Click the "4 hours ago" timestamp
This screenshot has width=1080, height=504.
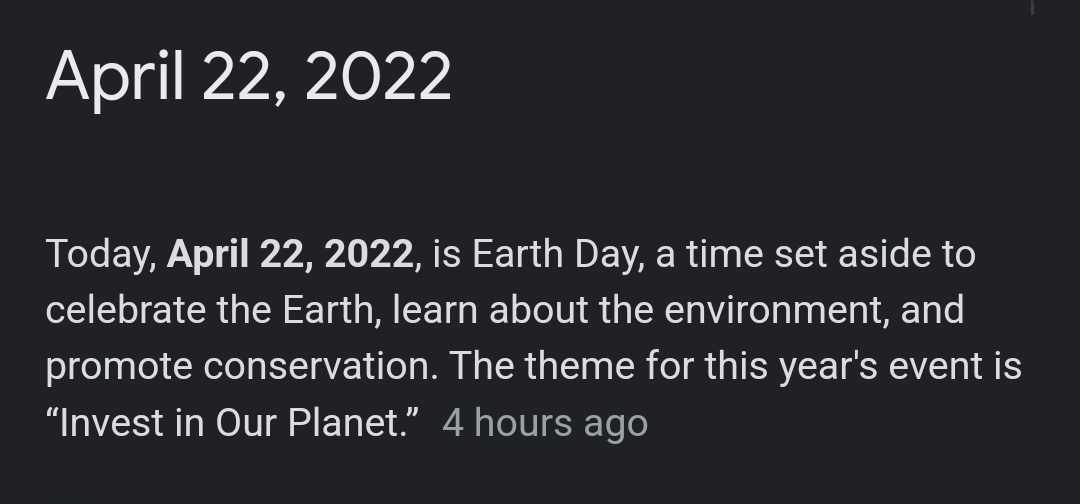click(x=545, y=423)
